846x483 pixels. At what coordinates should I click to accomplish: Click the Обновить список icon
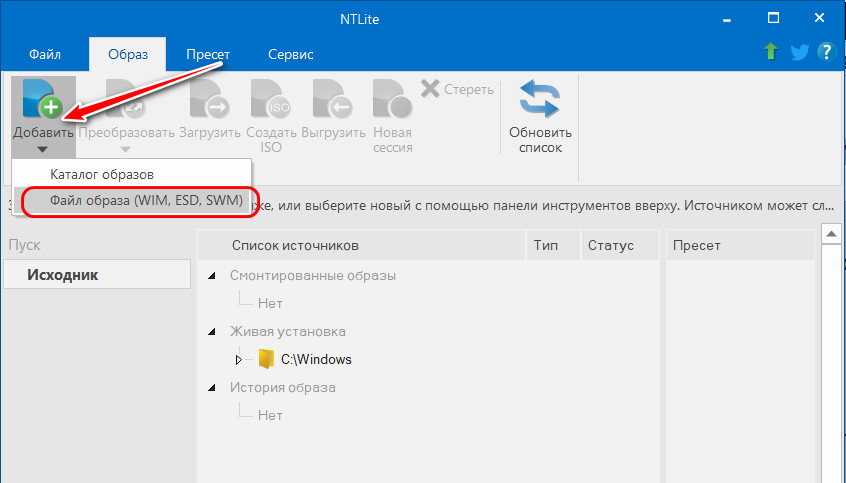540,100
